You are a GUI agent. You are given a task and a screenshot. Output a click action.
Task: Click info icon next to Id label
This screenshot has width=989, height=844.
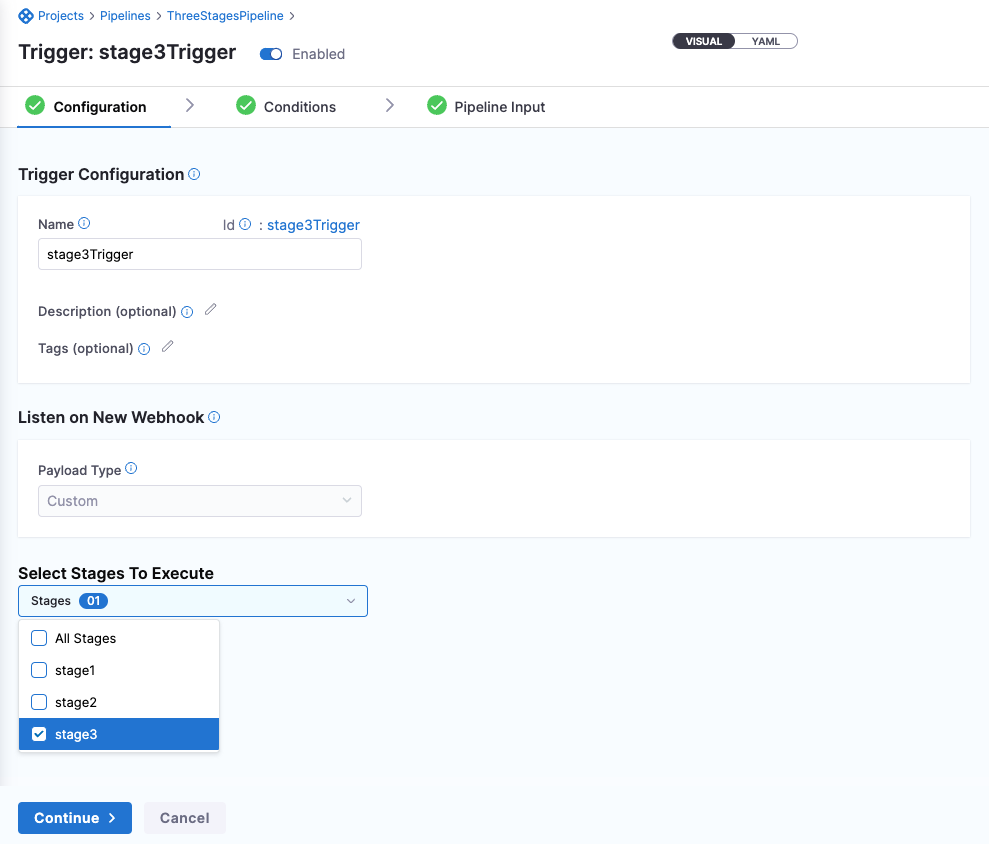[x=245, y=225]
